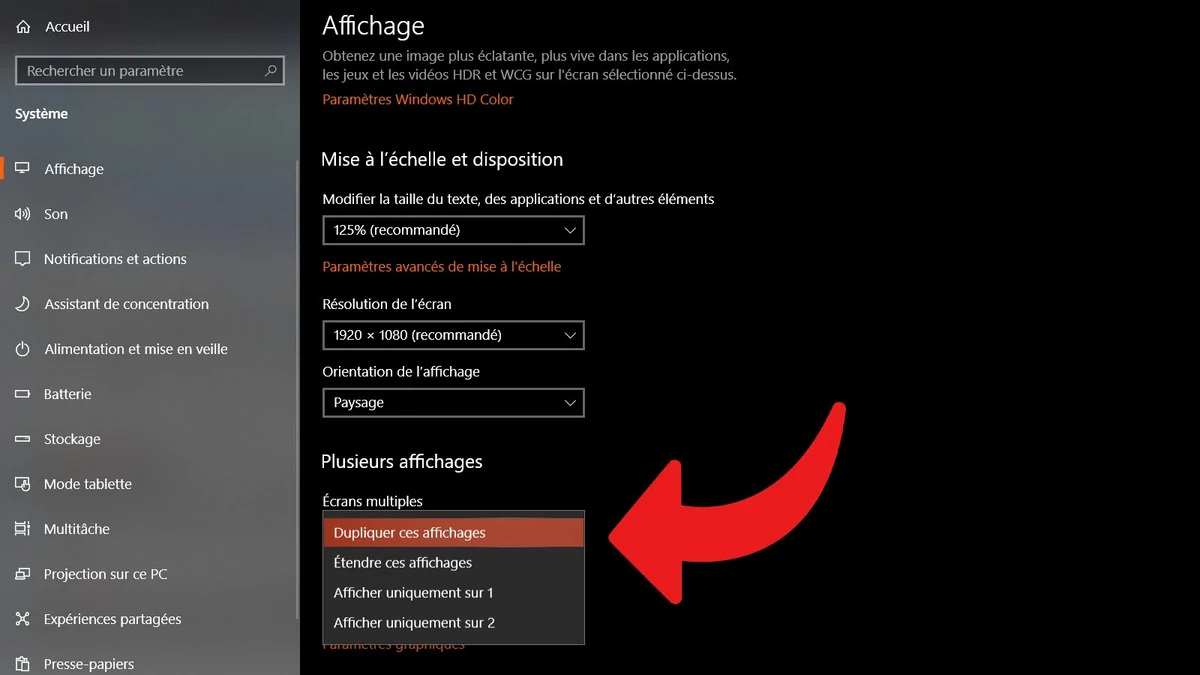Click the Accueil home icon
The image size is (1200, 675).
[23, 27]
